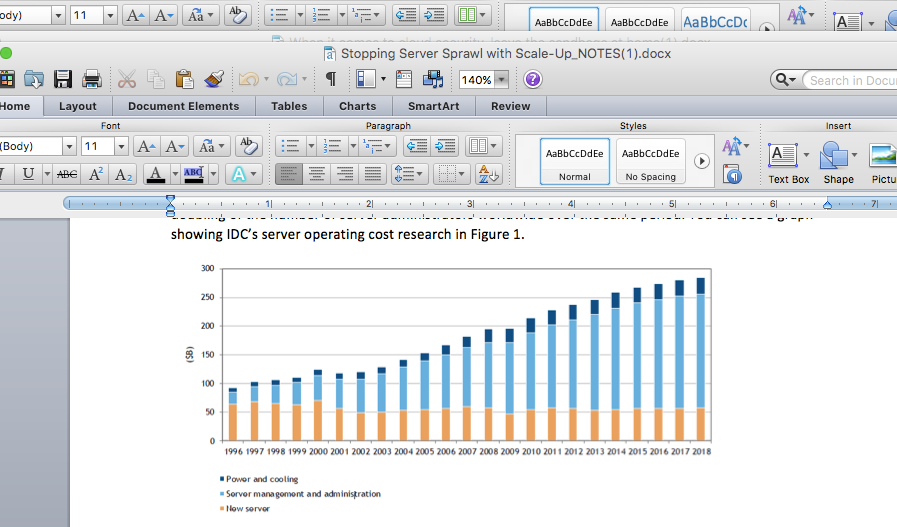Apply the No Spacing style
The height and width of the screenshot is (527, 897).
[652, 162]
